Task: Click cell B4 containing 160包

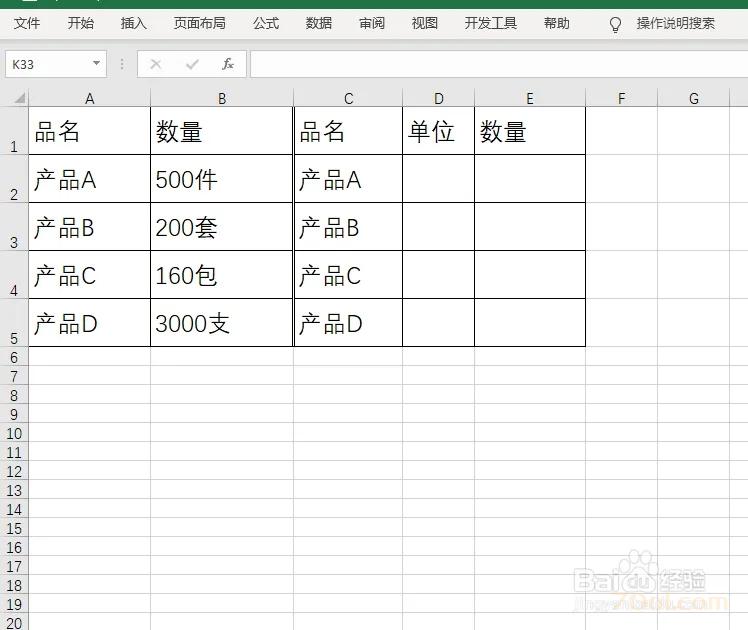Action: pos(222,275)
